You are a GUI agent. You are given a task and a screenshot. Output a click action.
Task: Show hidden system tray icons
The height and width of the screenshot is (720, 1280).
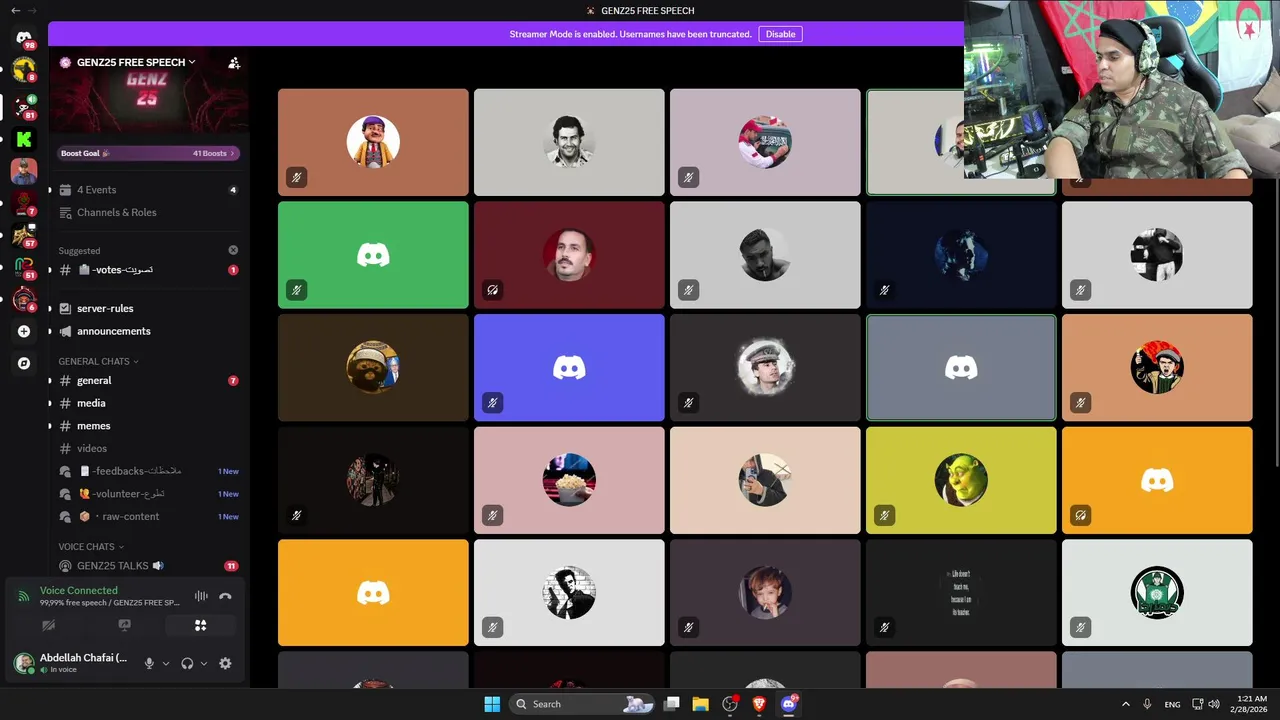pyautogui.click(x=1125, y=704)
